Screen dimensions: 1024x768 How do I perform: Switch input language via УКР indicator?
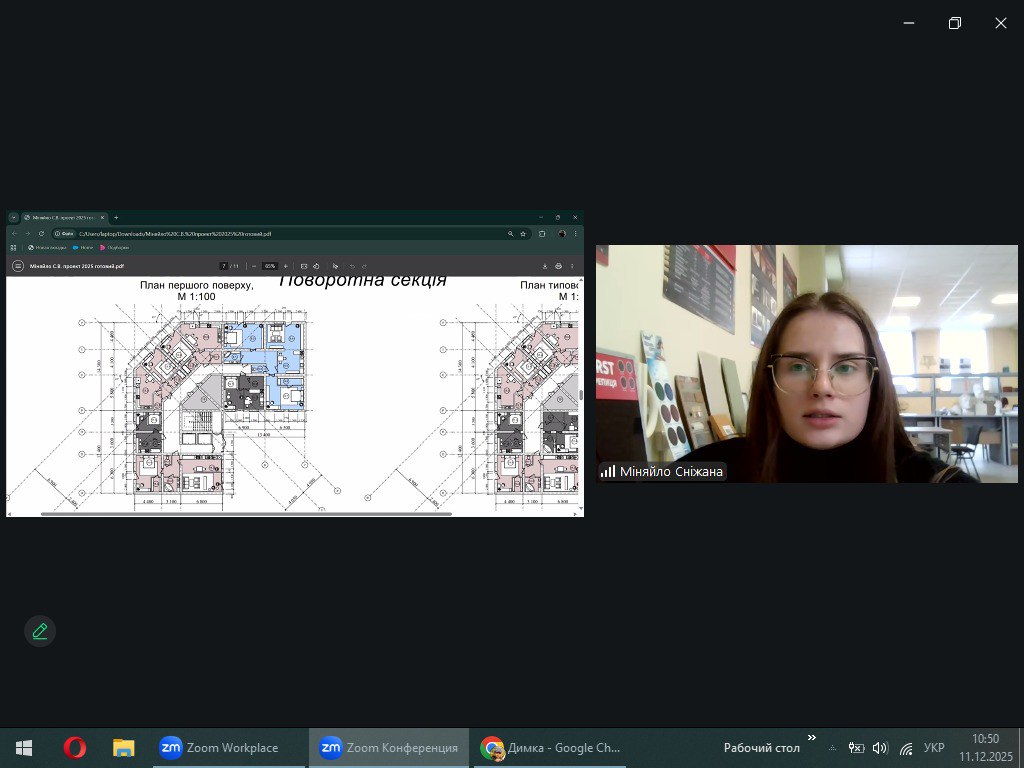934,748
